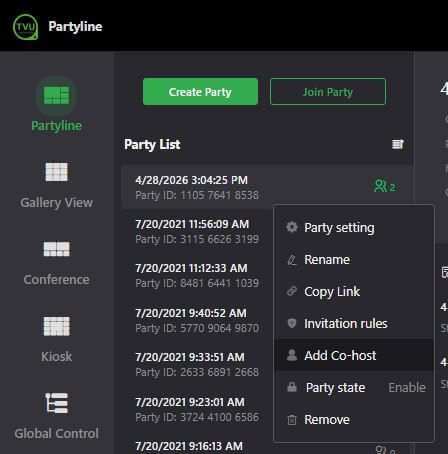The height and width of the screenshot is (454, 448).
Task: Select the Kiosk sidebar icon
Action: point(56,326)
